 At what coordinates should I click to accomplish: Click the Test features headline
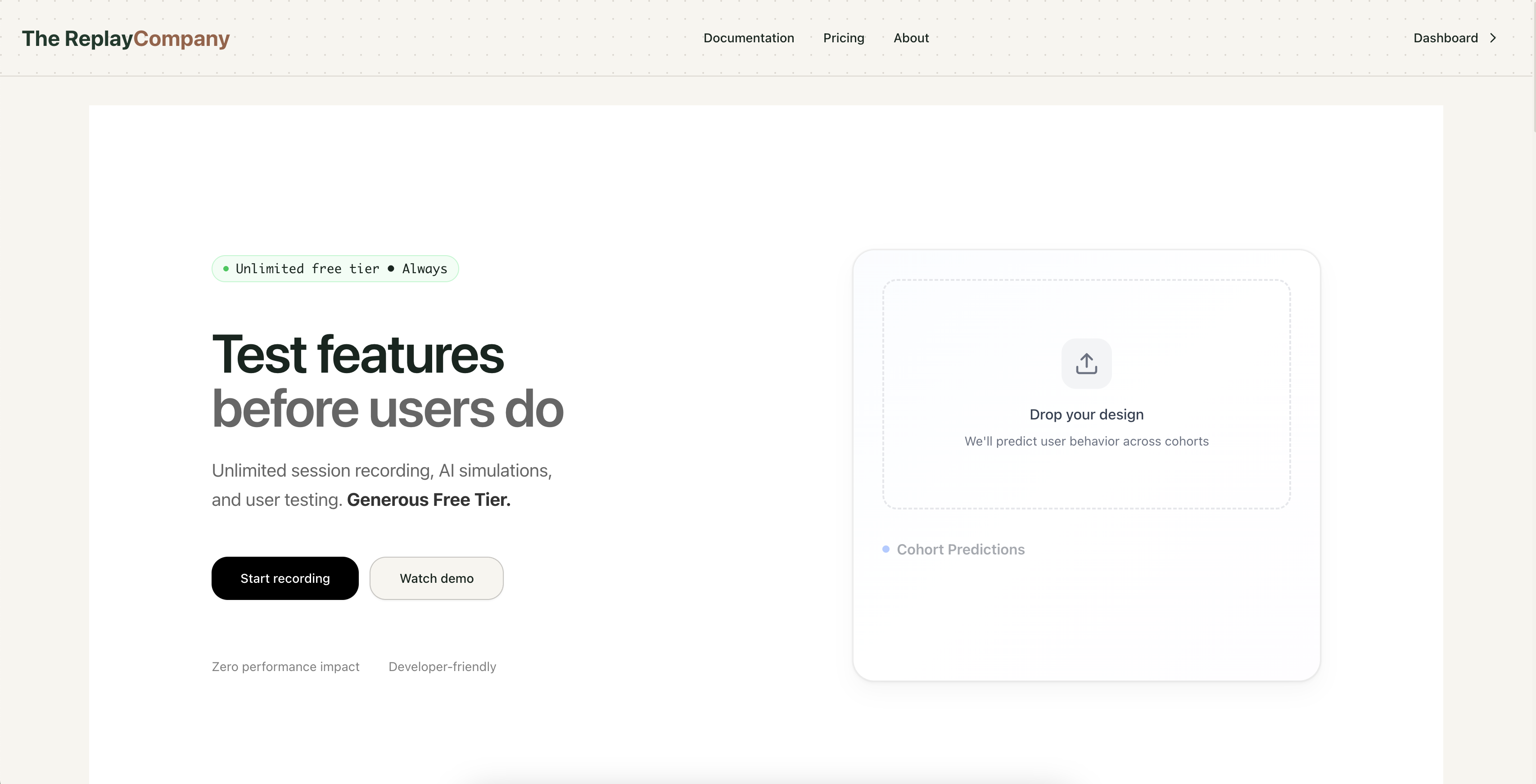tap(358, 355)
